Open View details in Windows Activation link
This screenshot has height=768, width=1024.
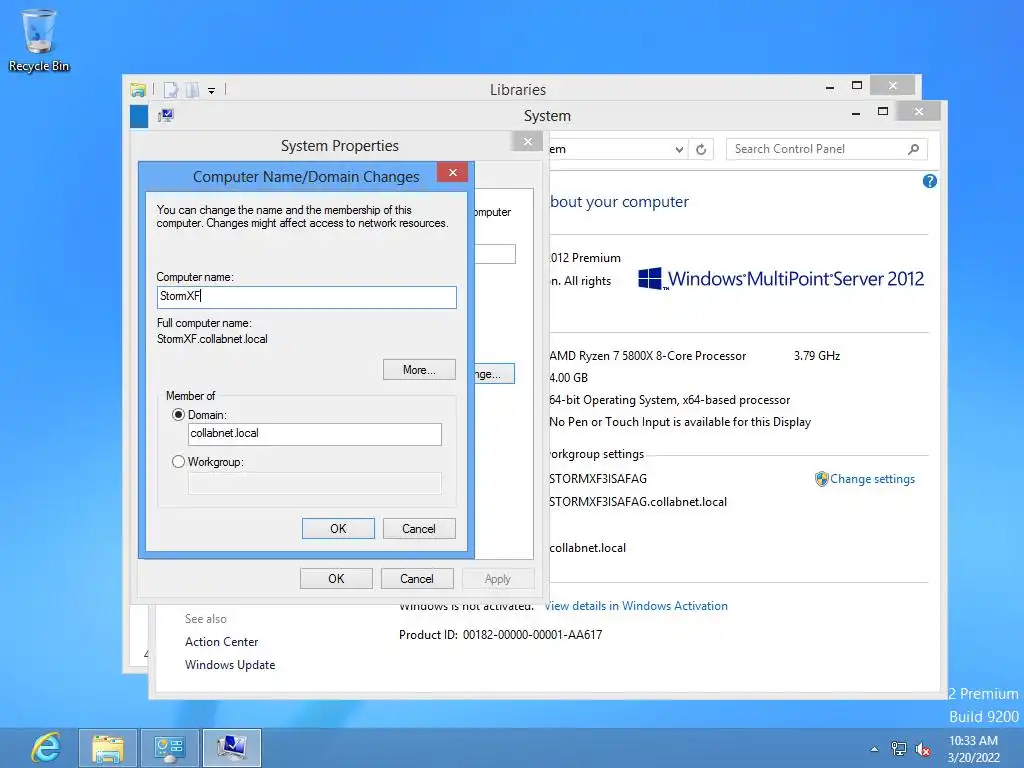[635, 605]
